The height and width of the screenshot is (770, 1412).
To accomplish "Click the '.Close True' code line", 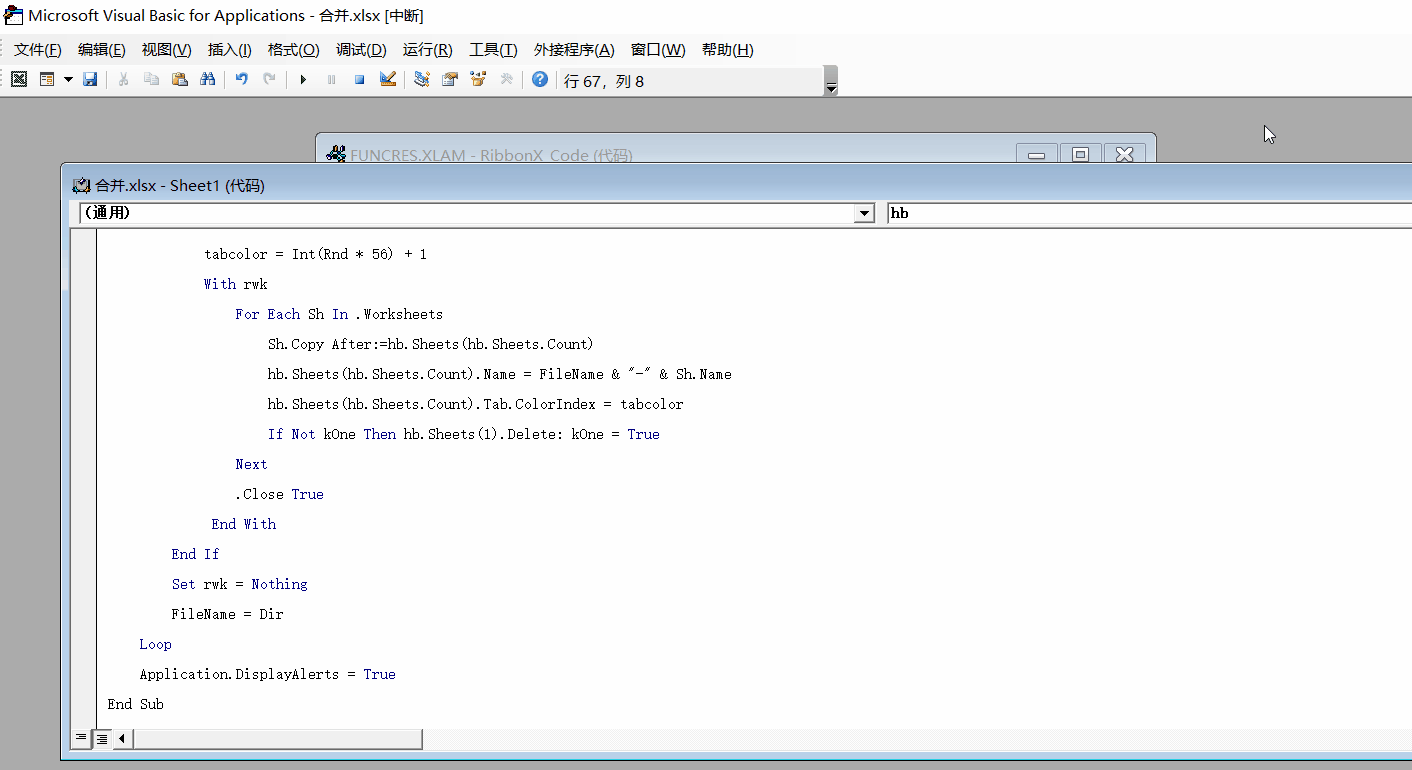I will [279, 494].
